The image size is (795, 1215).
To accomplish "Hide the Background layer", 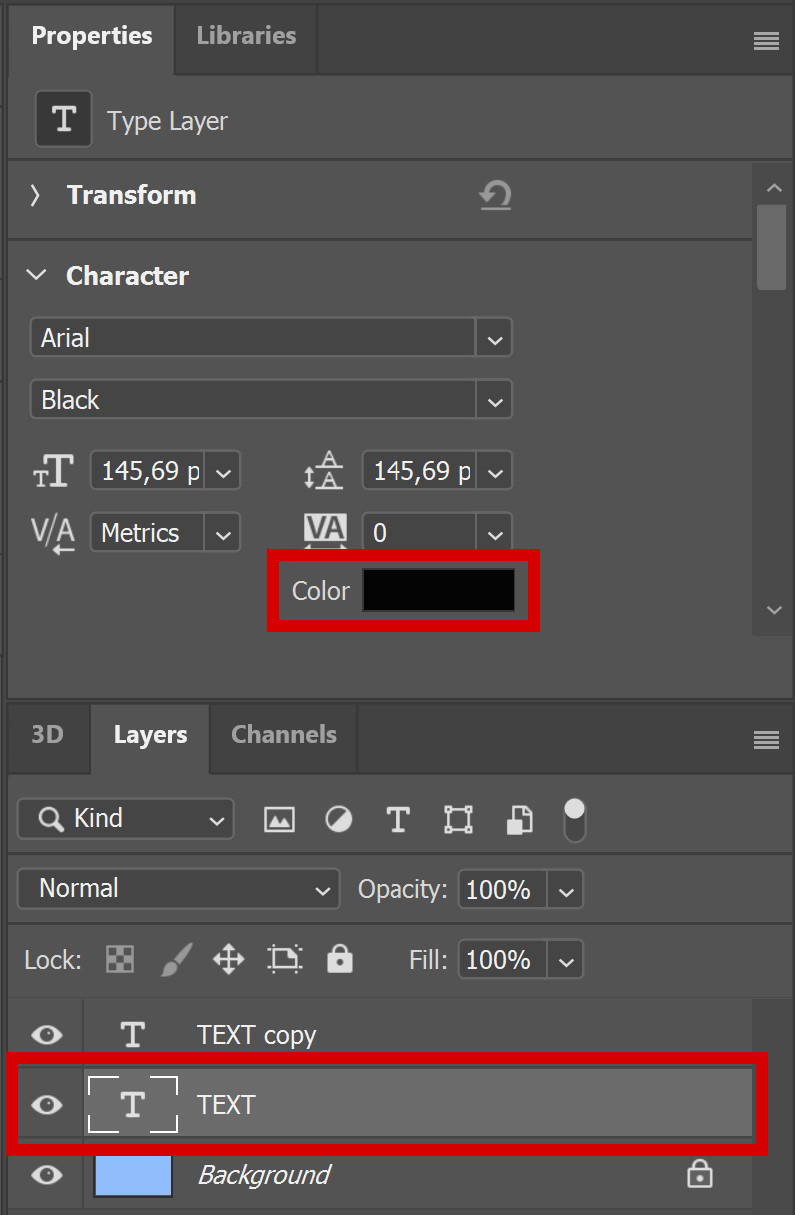I will point(46,1175).
